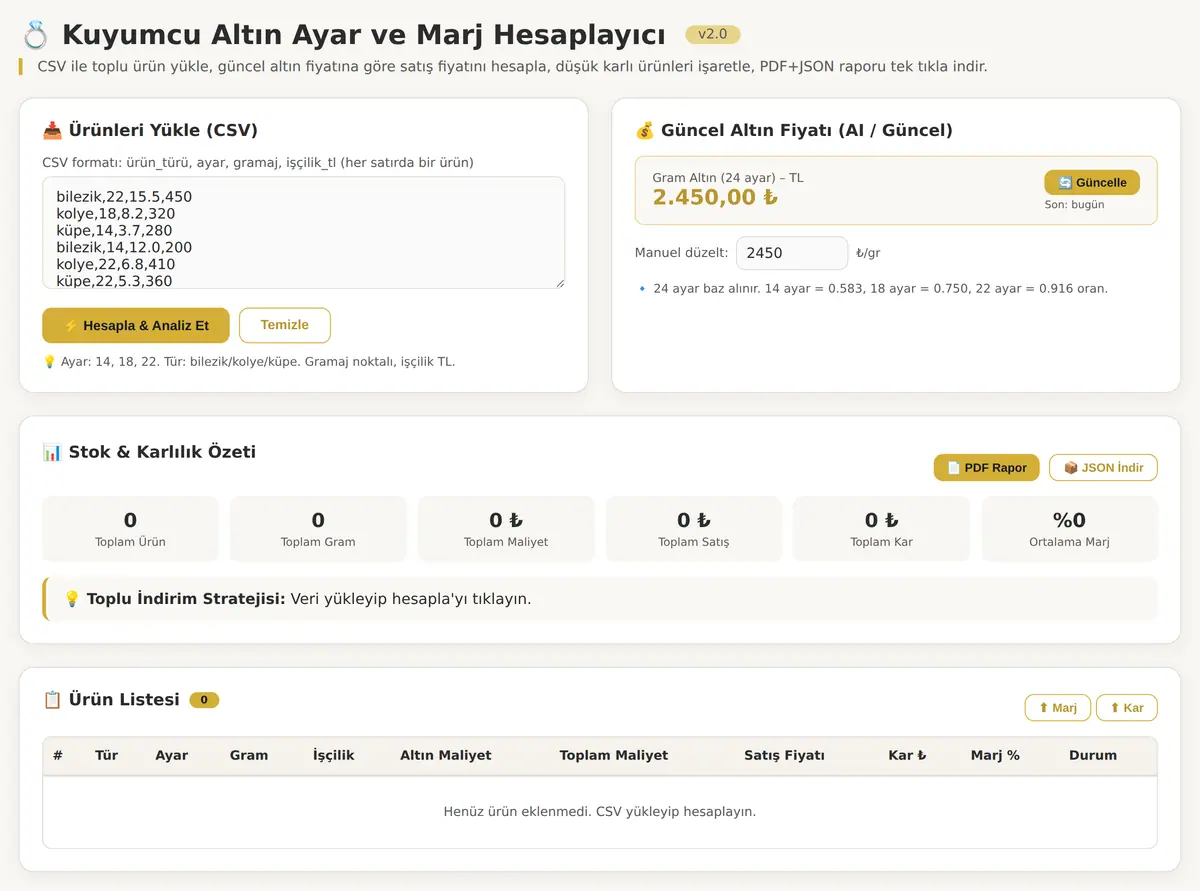Click 'Henüz ürün eklenmedi' empty table message
The width and height of the screenshot is (1200, 891).
(x=600, y=811)
